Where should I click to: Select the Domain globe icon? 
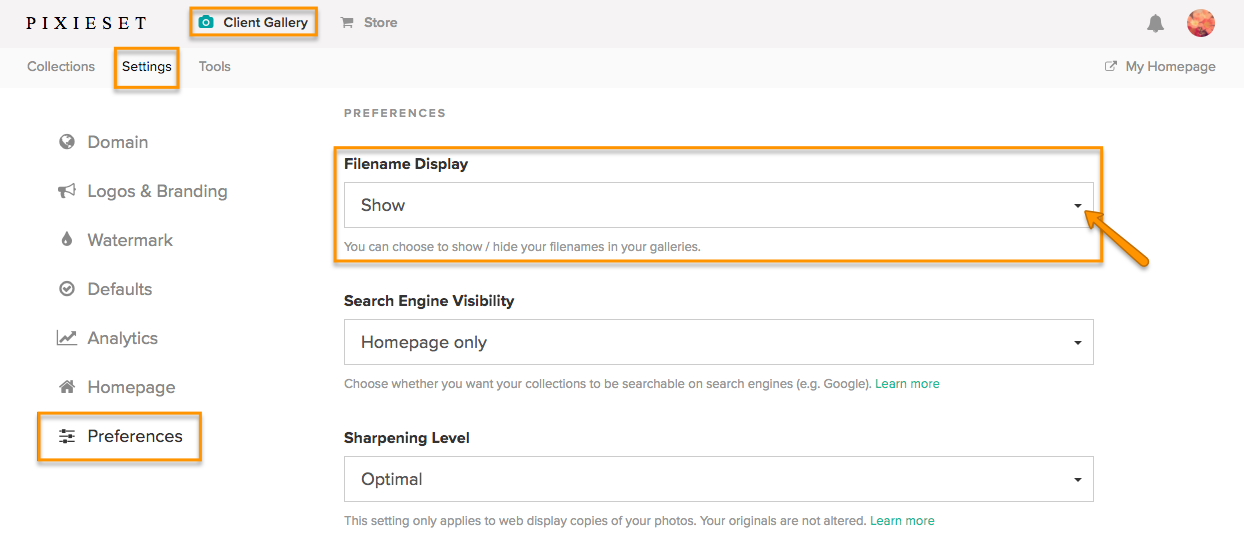coord(67,142)
